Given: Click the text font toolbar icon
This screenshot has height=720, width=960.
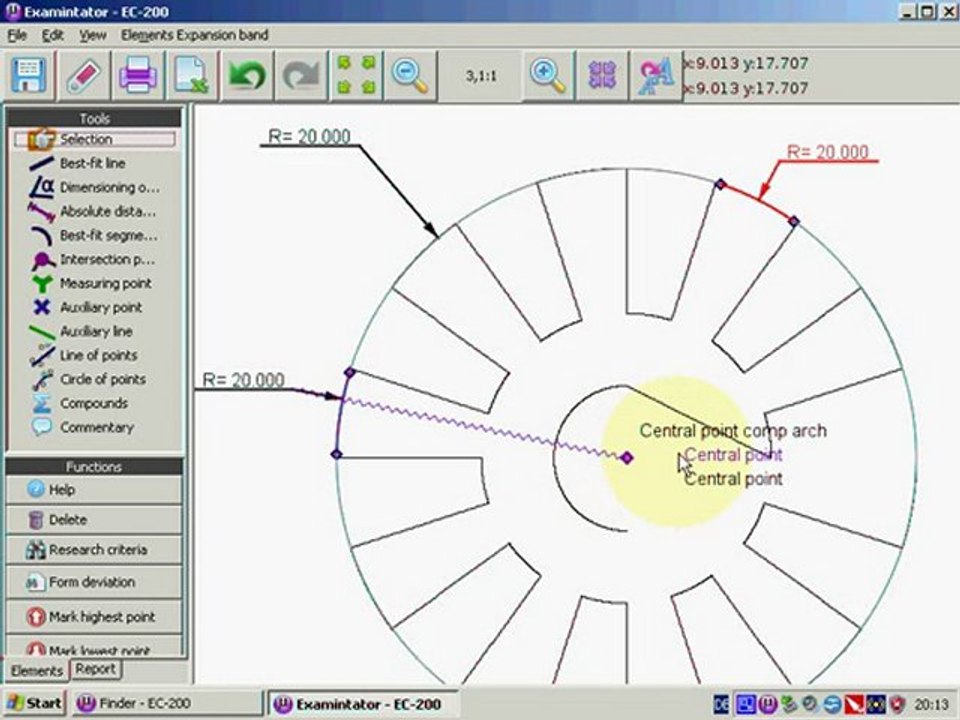Looking at the screenshot, I should (656, 76).
